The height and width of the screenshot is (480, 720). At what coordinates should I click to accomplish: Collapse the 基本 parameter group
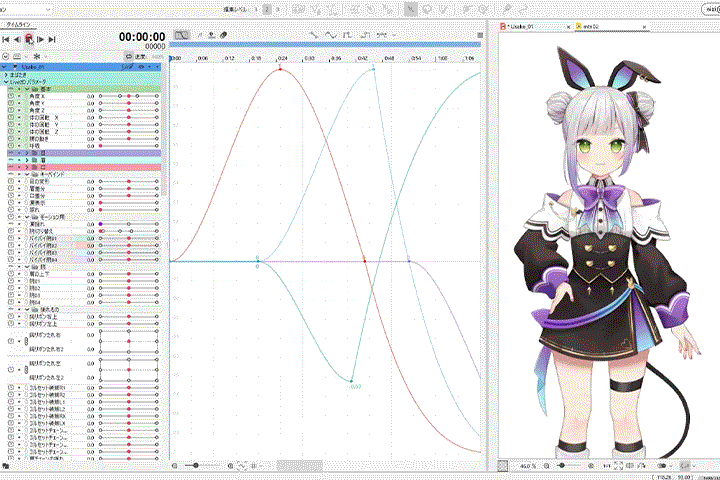coord(27,89)
